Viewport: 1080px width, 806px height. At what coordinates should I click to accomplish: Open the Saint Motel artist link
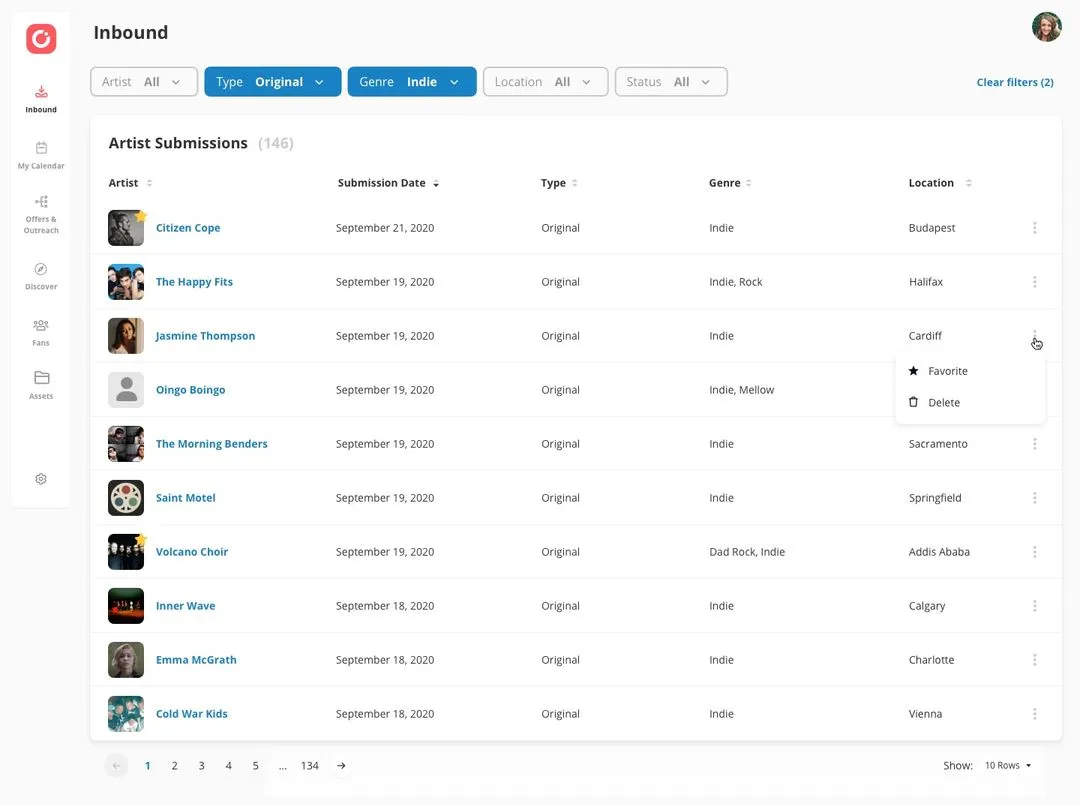185,498
